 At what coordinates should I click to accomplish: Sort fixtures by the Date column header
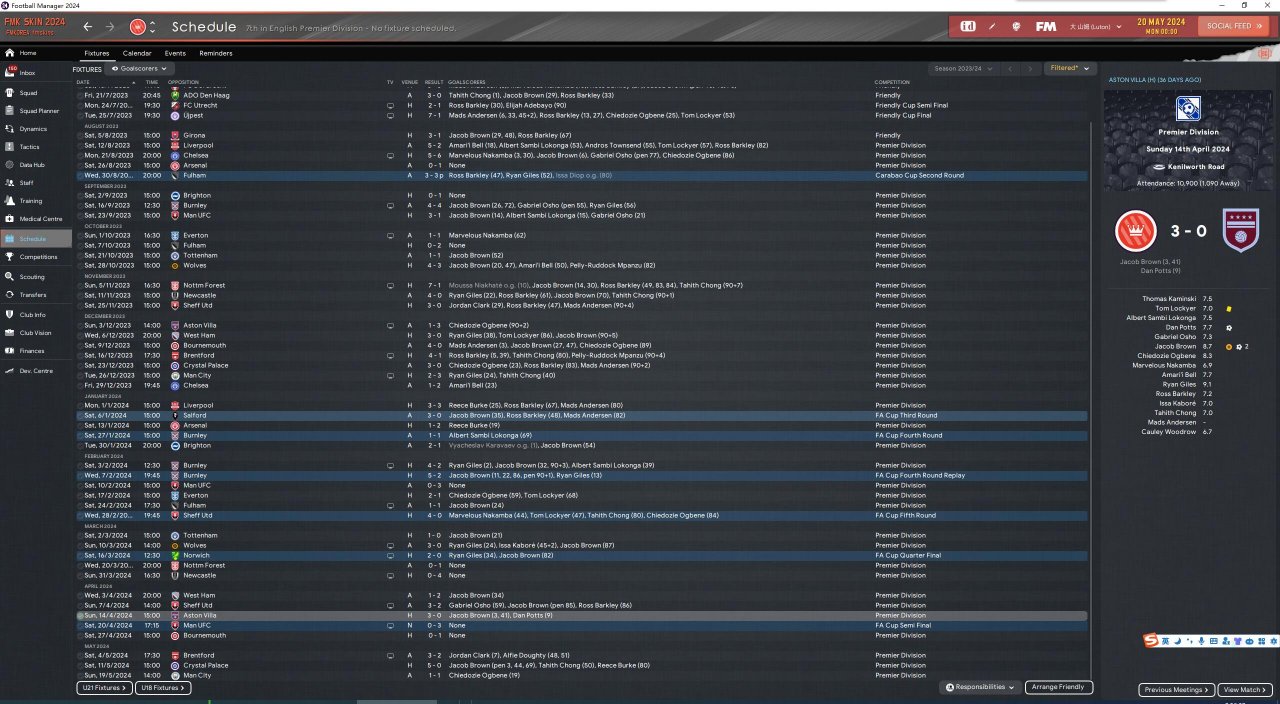83,82
